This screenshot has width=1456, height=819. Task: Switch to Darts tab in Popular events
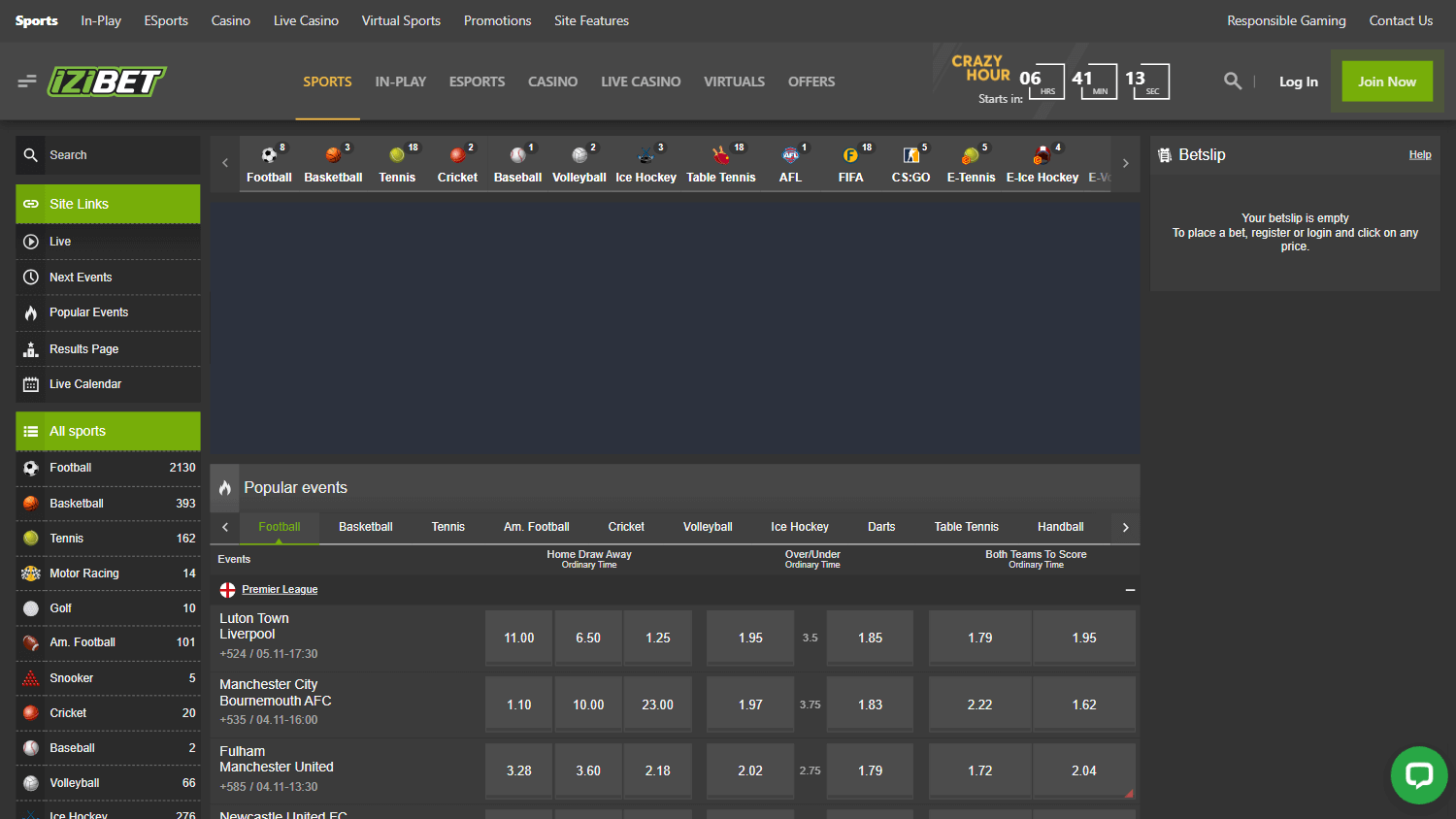(x=881, y=527)
